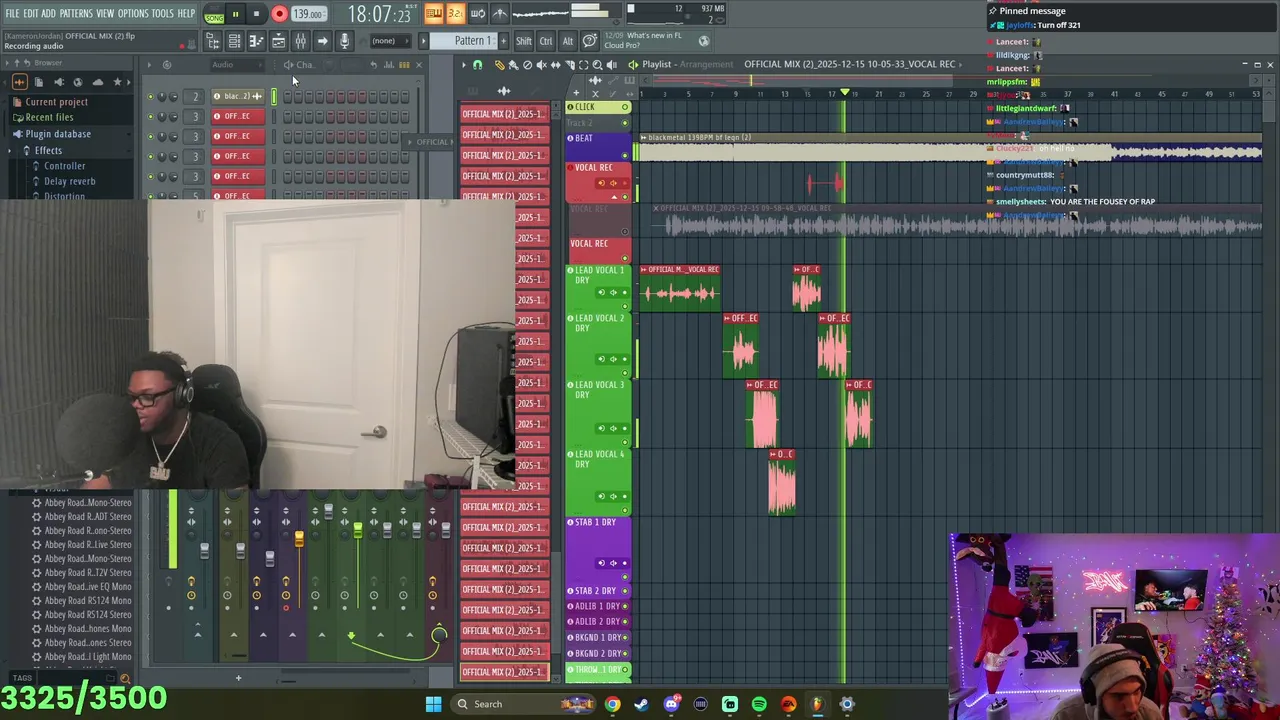Open the OPTIONS menu
The height and width of the screenshot is (720, 1280).
pyautogui.click(x=133, y=13)
